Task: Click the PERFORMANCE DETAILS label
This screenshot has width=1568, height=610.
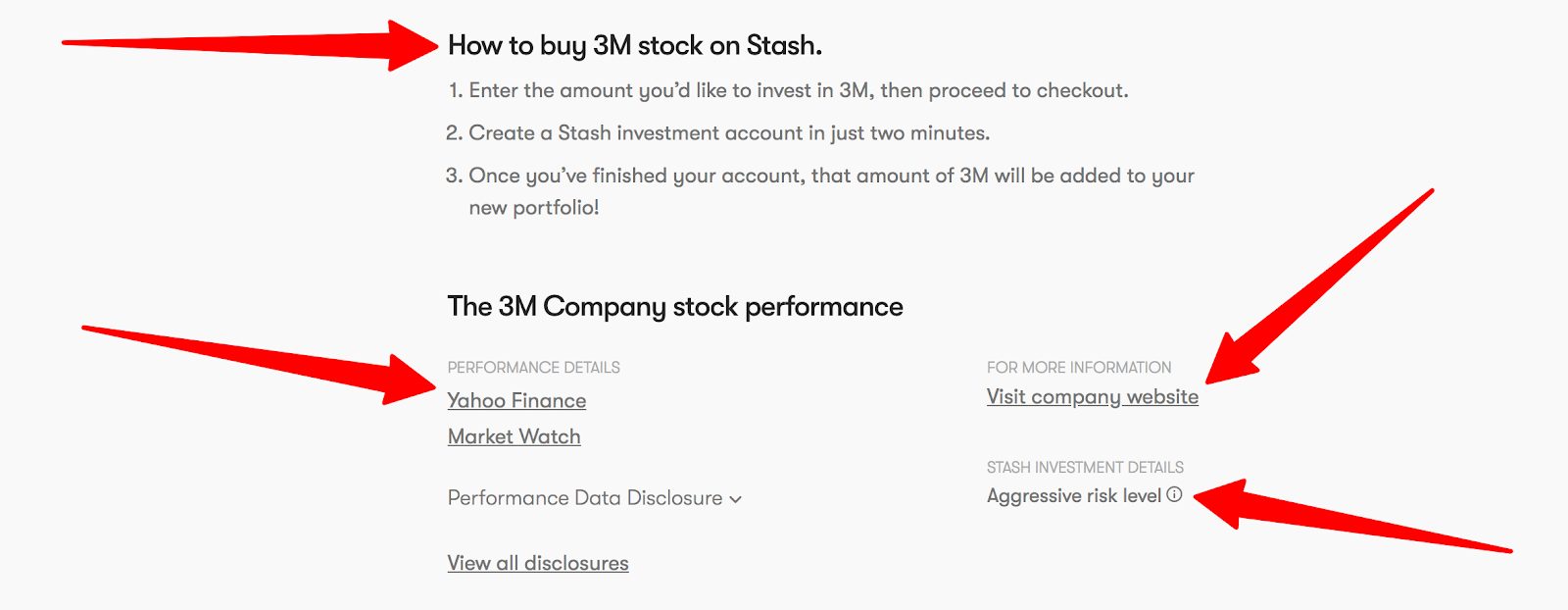Action: point(533,368)
